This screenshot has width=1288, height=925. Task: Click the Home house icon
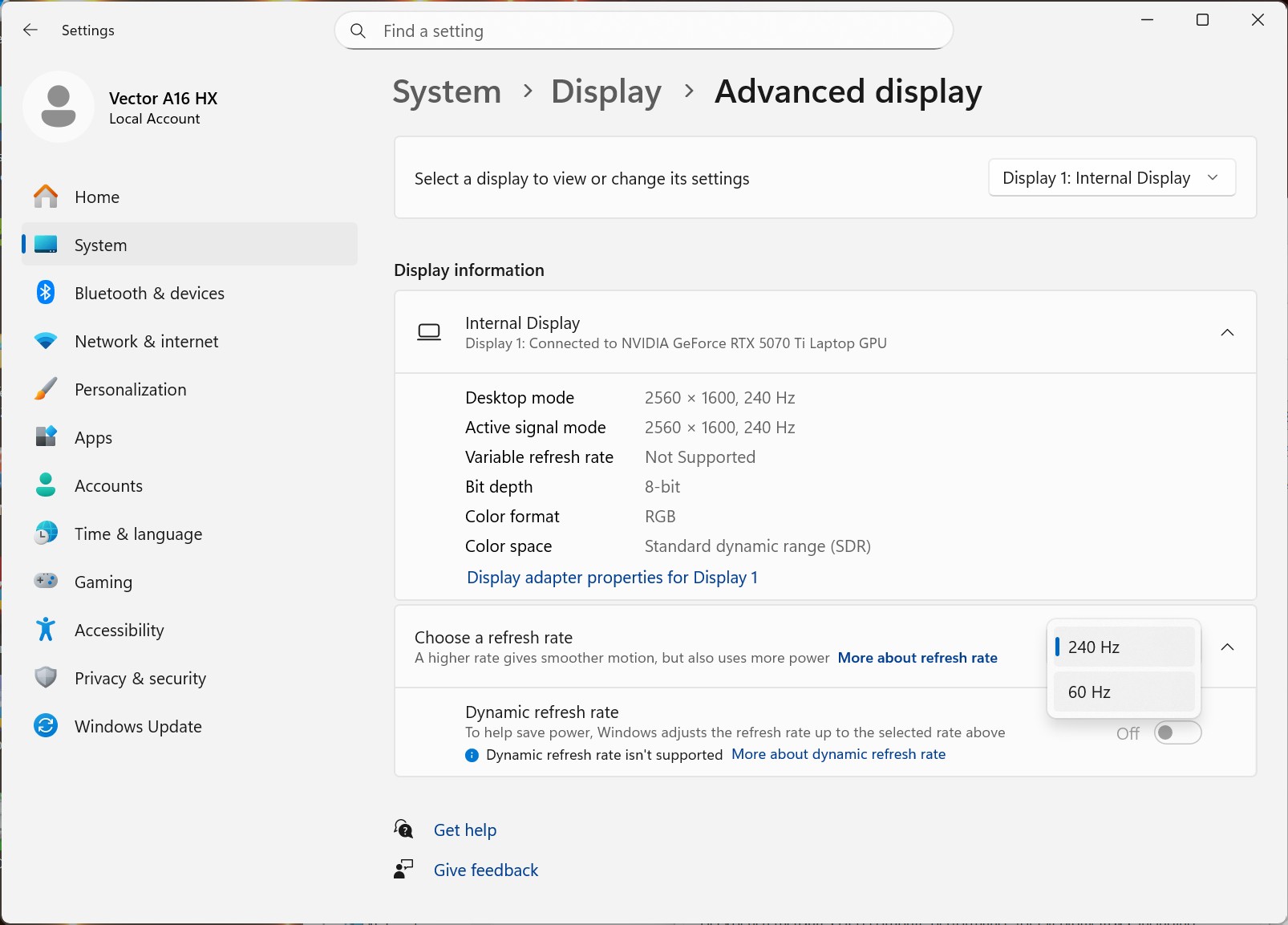coord(46,197)
